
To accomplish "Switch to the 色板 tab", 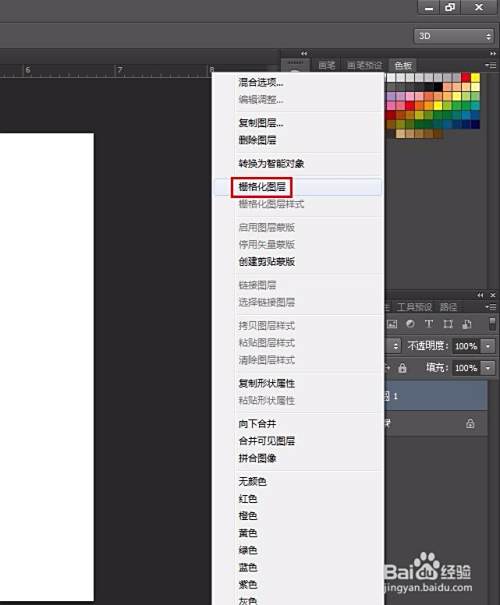I will 403,66.
